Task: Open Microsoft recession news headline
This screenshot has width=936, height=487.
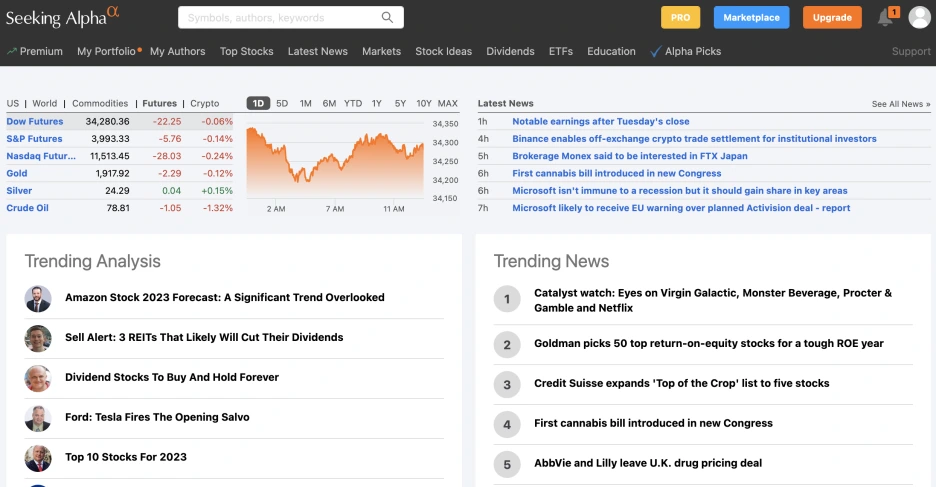Action: [680, 190]
